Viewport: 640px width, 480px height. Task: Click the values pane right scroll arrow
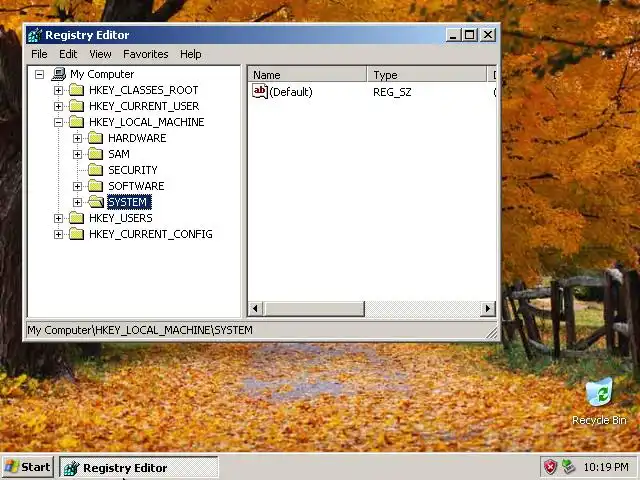[x=488, y=309]
